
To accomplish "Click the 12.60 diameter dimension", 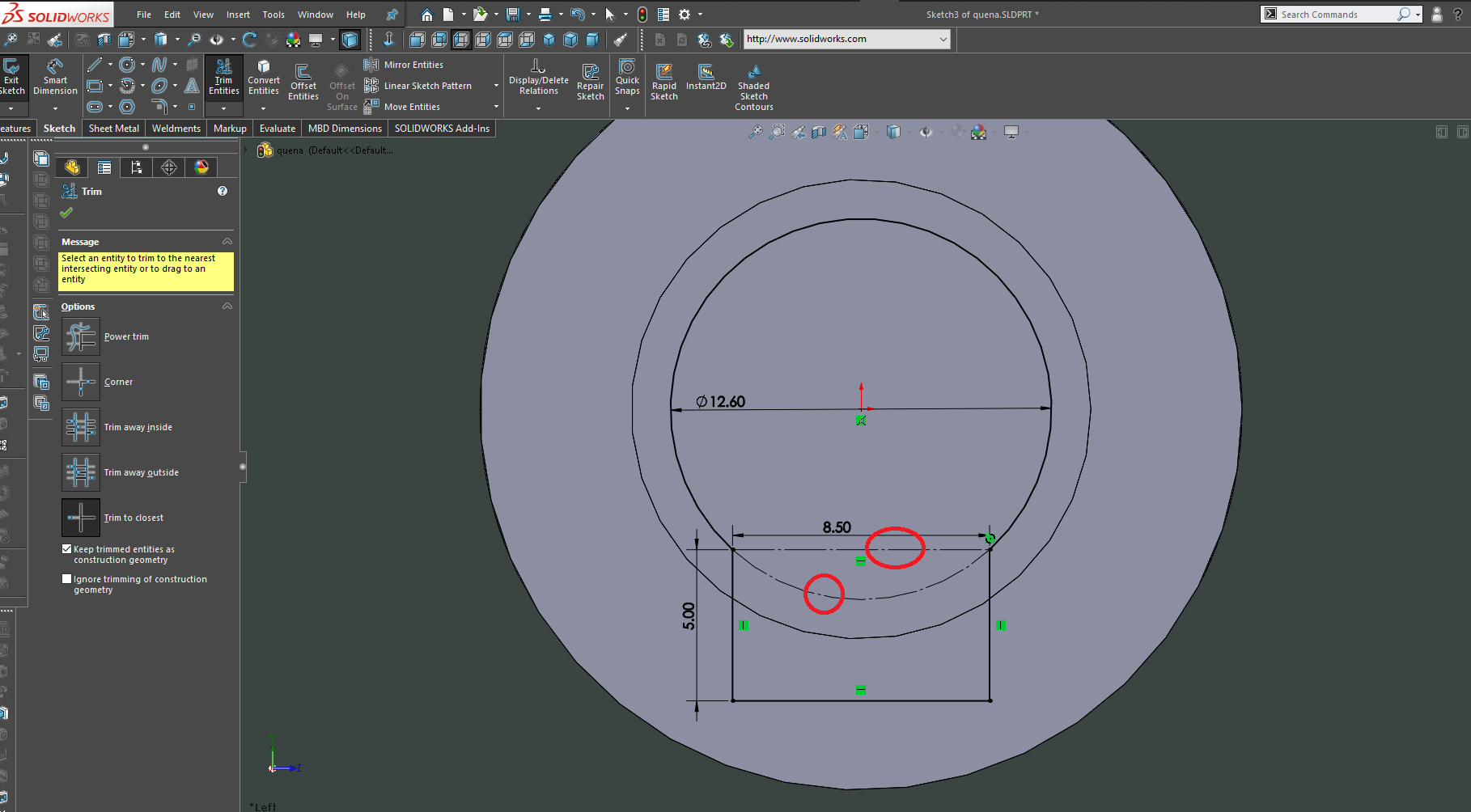I will click(720, 401).
